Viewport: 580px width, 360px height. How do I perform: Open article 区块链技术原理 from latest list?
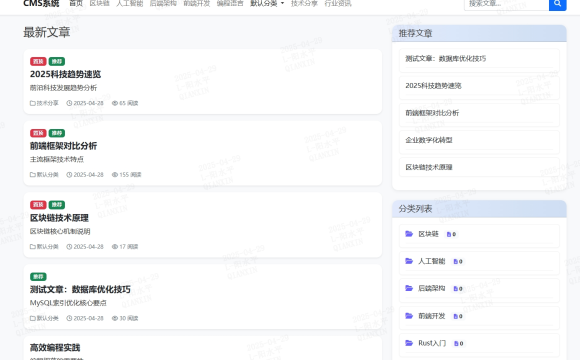[59, 218]
